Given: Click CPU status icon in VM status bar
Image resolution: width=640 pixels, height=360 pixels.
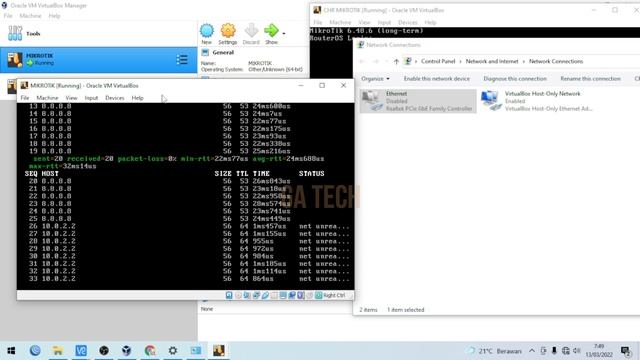Looking at the screenshot, I should click(x=301, y=295).
